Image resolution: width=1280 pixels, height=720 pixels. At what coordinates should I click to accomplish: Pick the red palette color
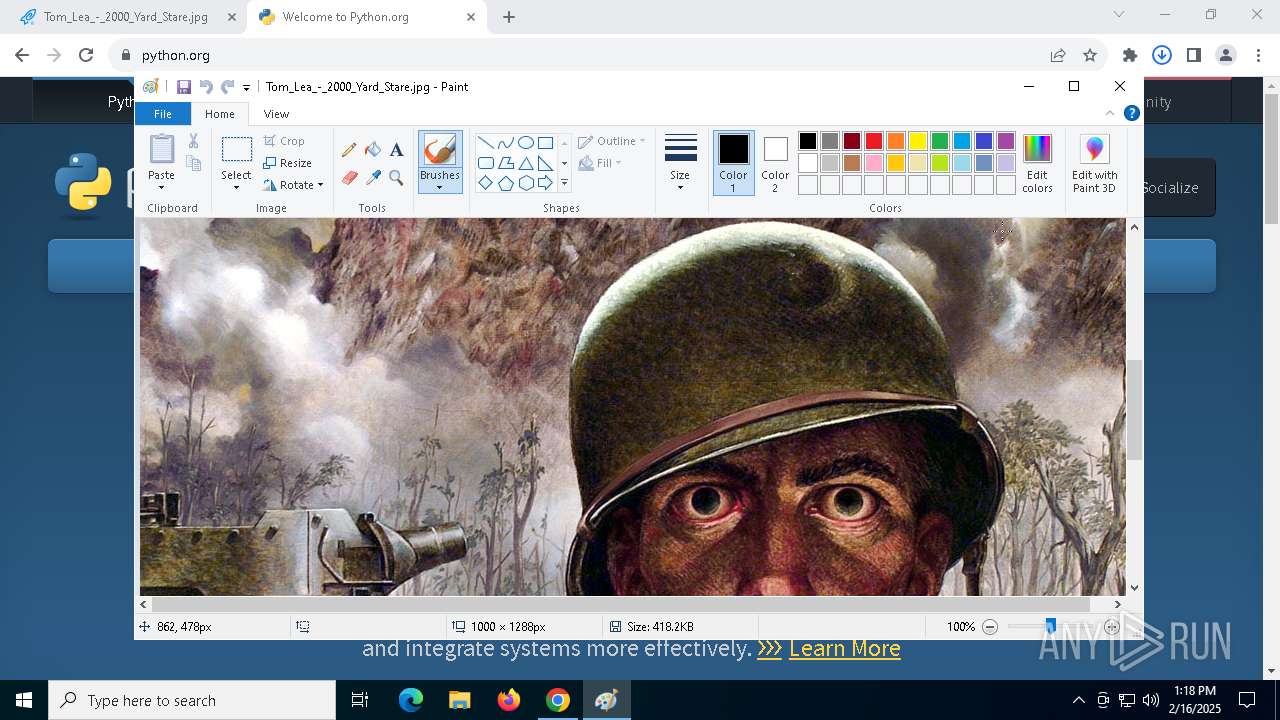pos(874,141)
